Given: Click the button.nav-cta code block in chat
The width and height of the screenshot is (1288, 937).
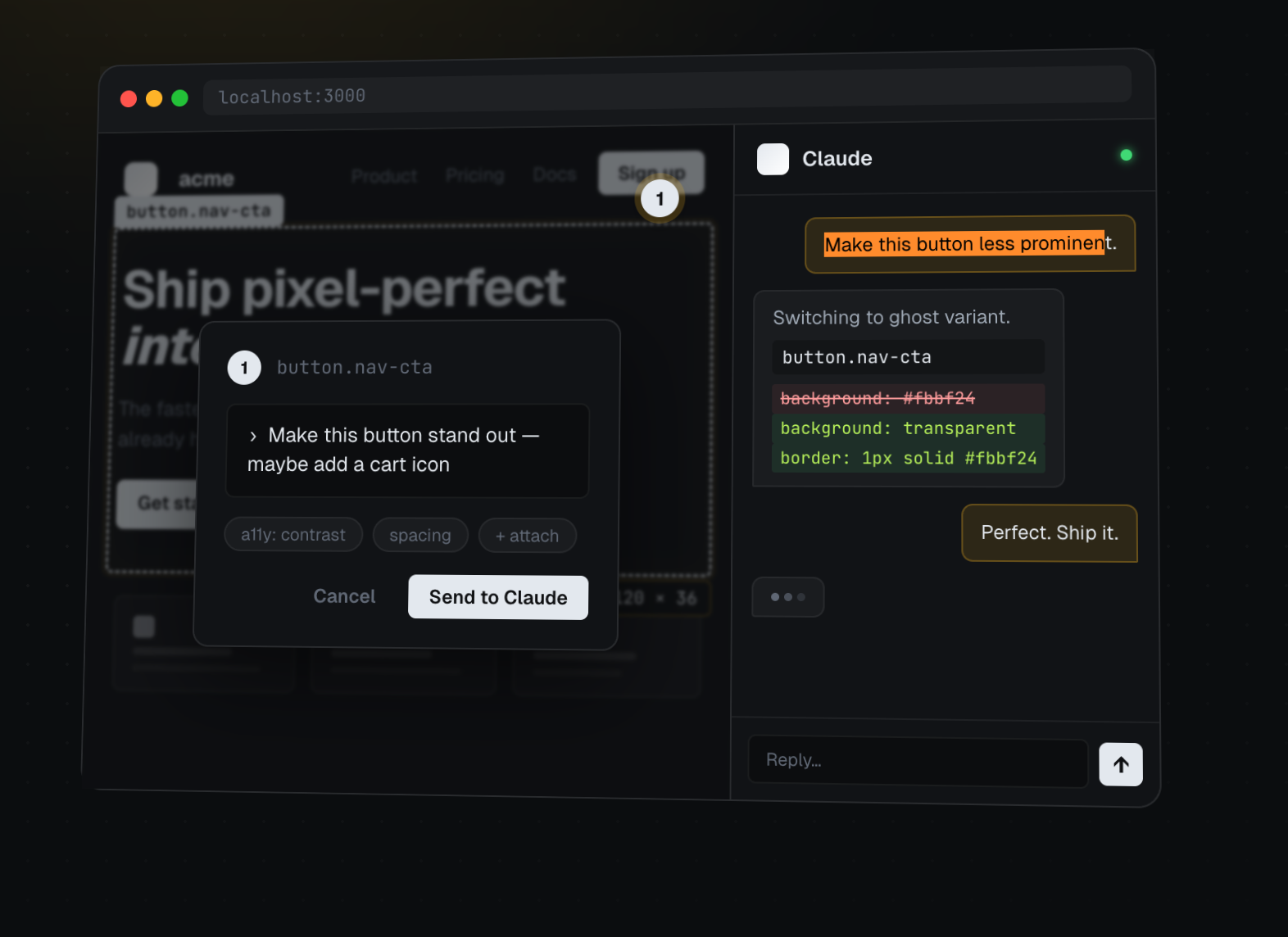Looking at the screenshot, I should [908, 357].
